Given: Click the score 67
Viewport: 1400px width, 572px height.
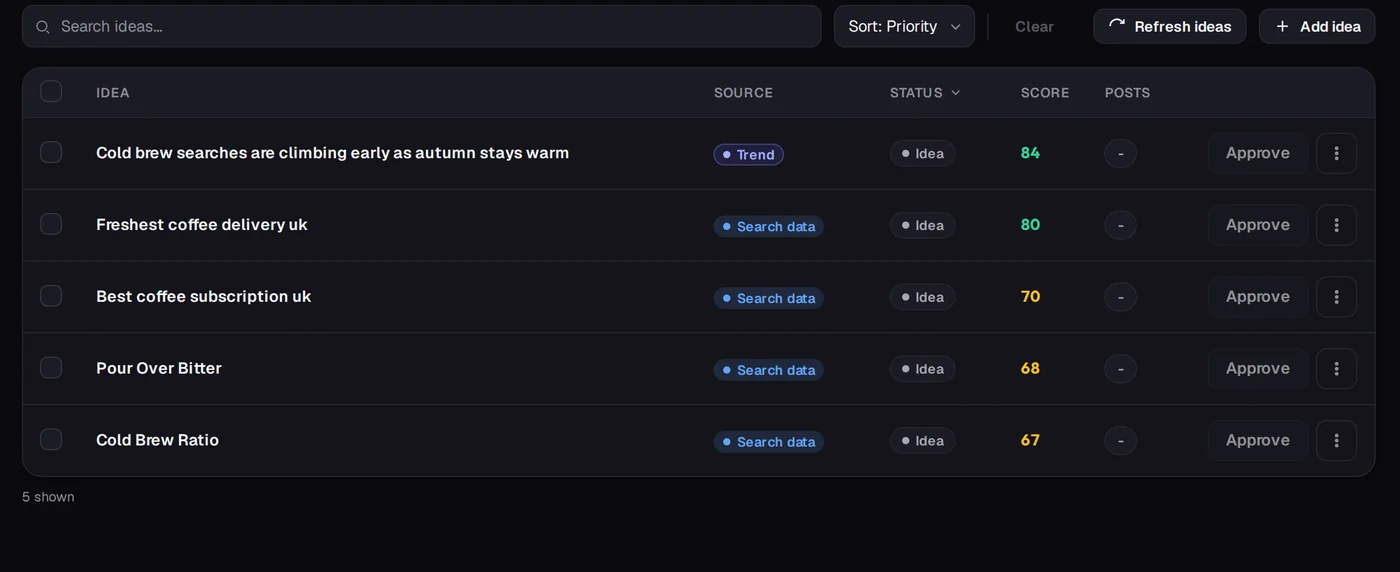Looking at the screenshot, I should (x=1030, y=441).
